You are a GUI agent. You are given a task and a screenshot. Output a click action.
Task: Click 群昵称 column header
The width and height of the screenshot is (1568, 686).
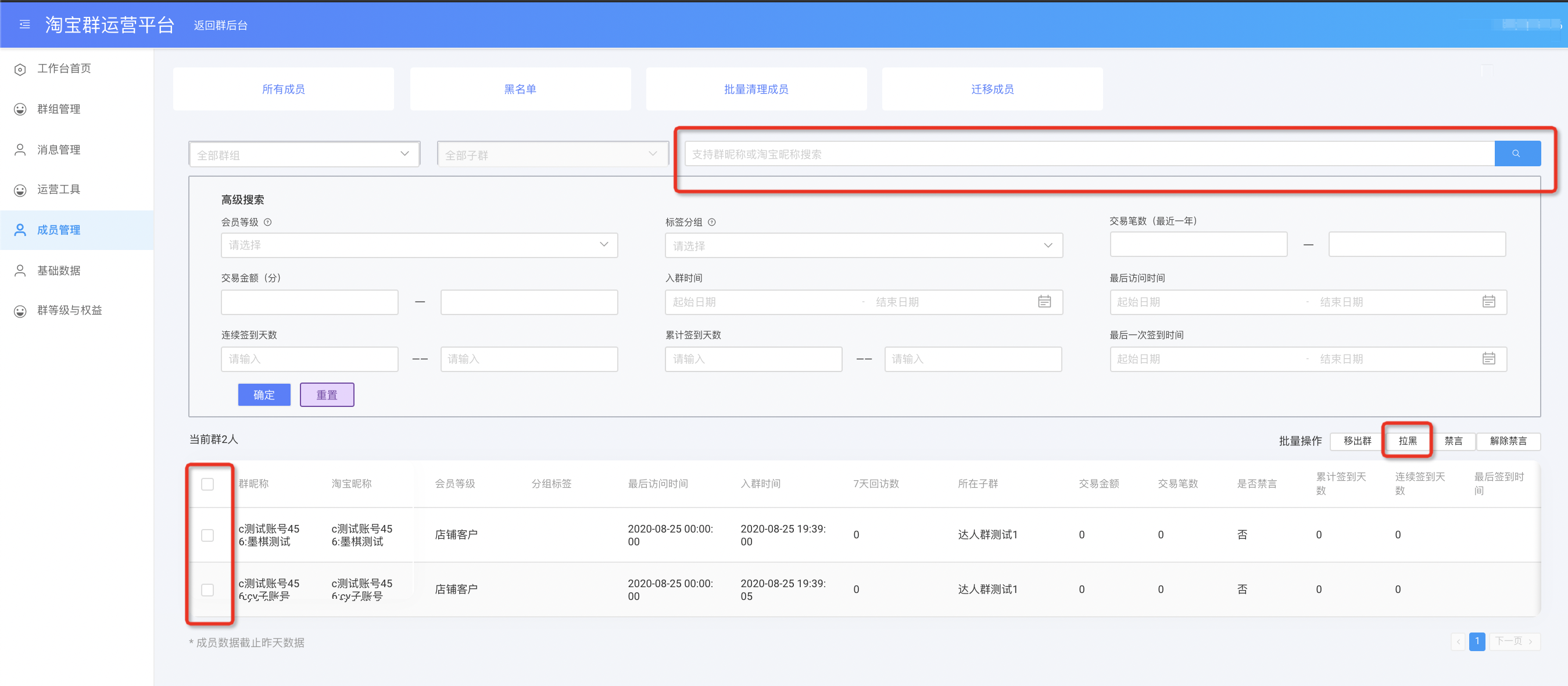coord(254,484)
